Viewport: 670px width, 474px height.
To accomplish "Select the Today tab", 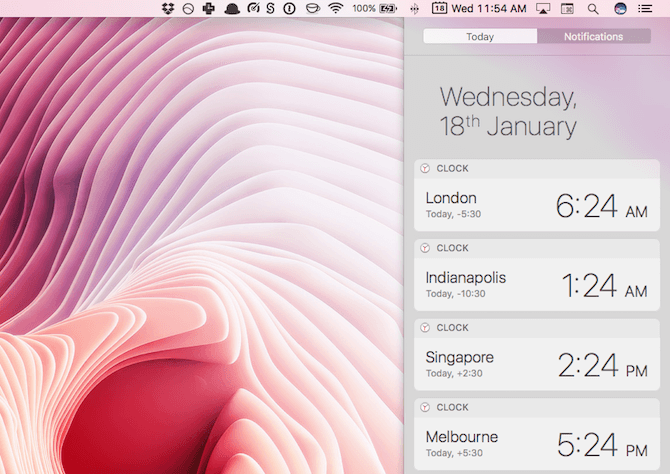I will coord(480,37).
